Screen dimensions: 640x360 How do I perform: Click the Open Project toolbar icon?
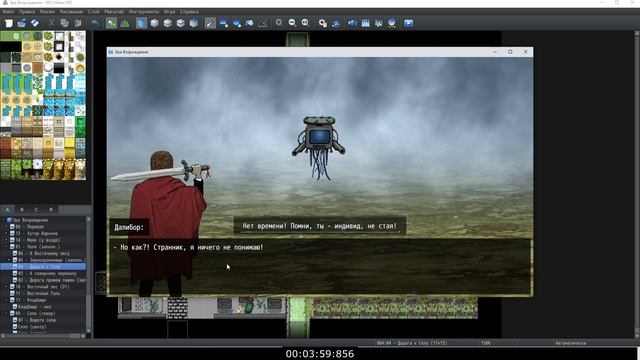(x=22, y=23)
